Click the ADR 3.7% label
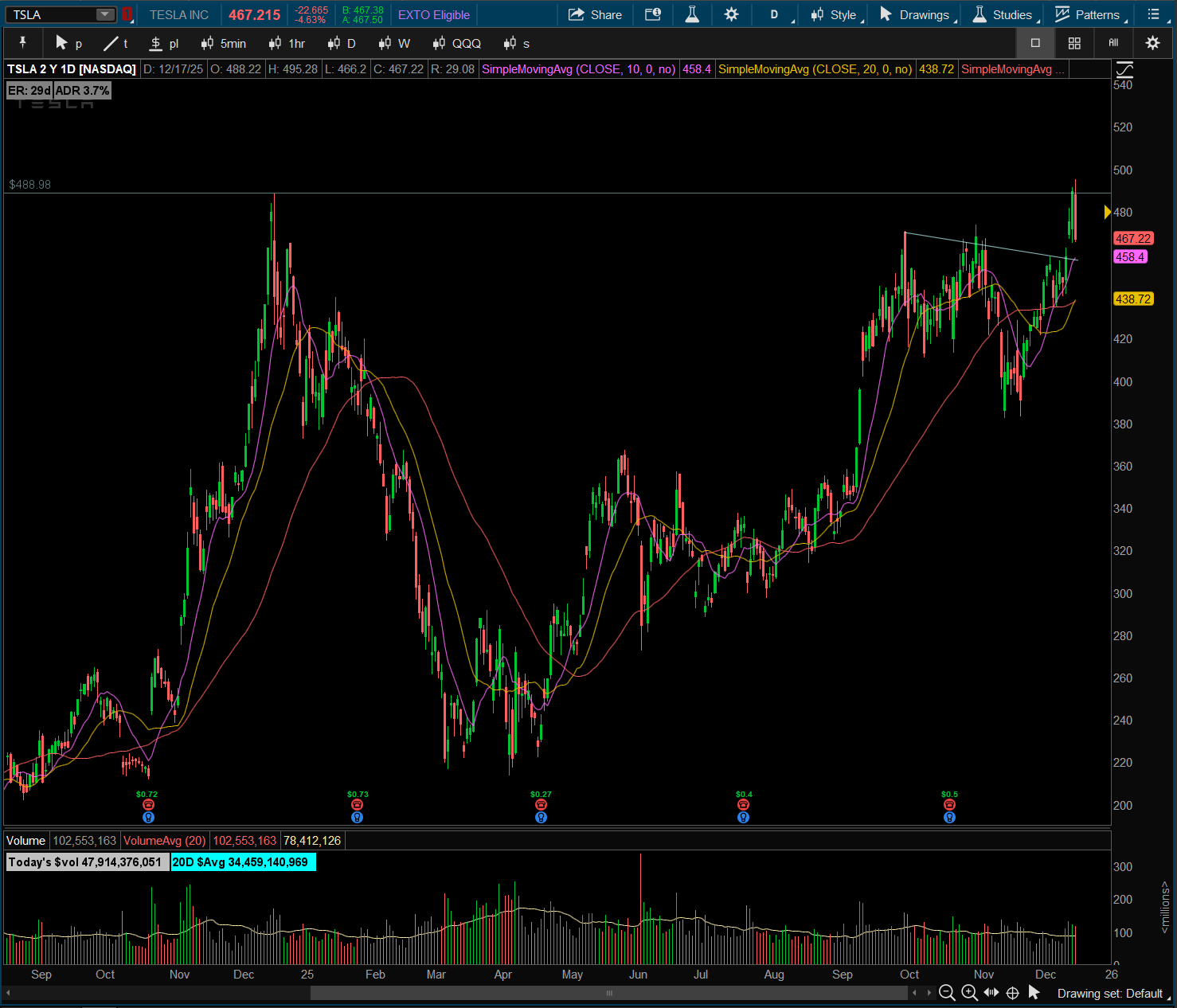 point(82,91)
